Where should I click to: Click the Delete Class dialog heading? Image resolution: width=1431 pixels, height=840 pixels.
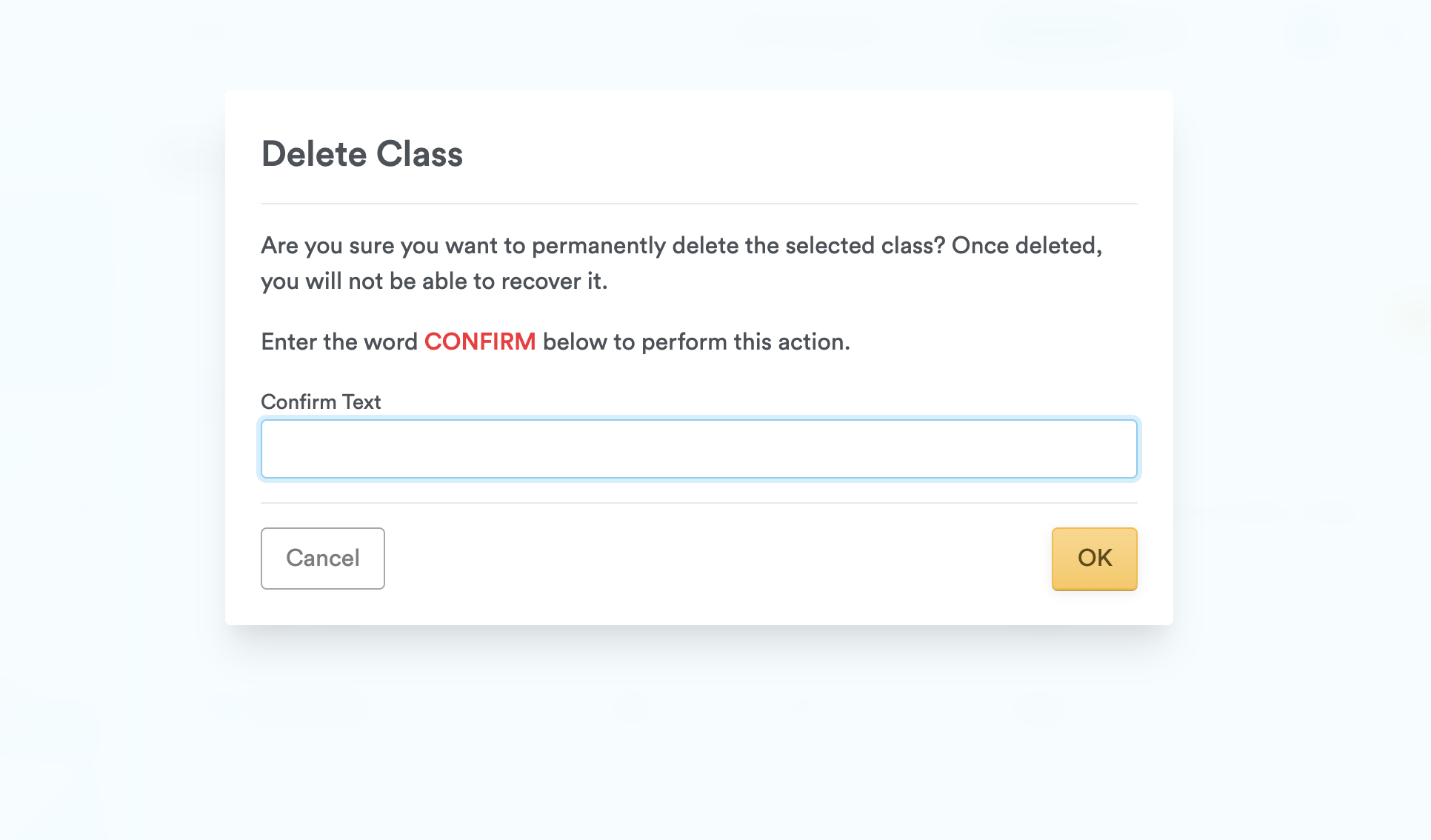pos(362,154)
